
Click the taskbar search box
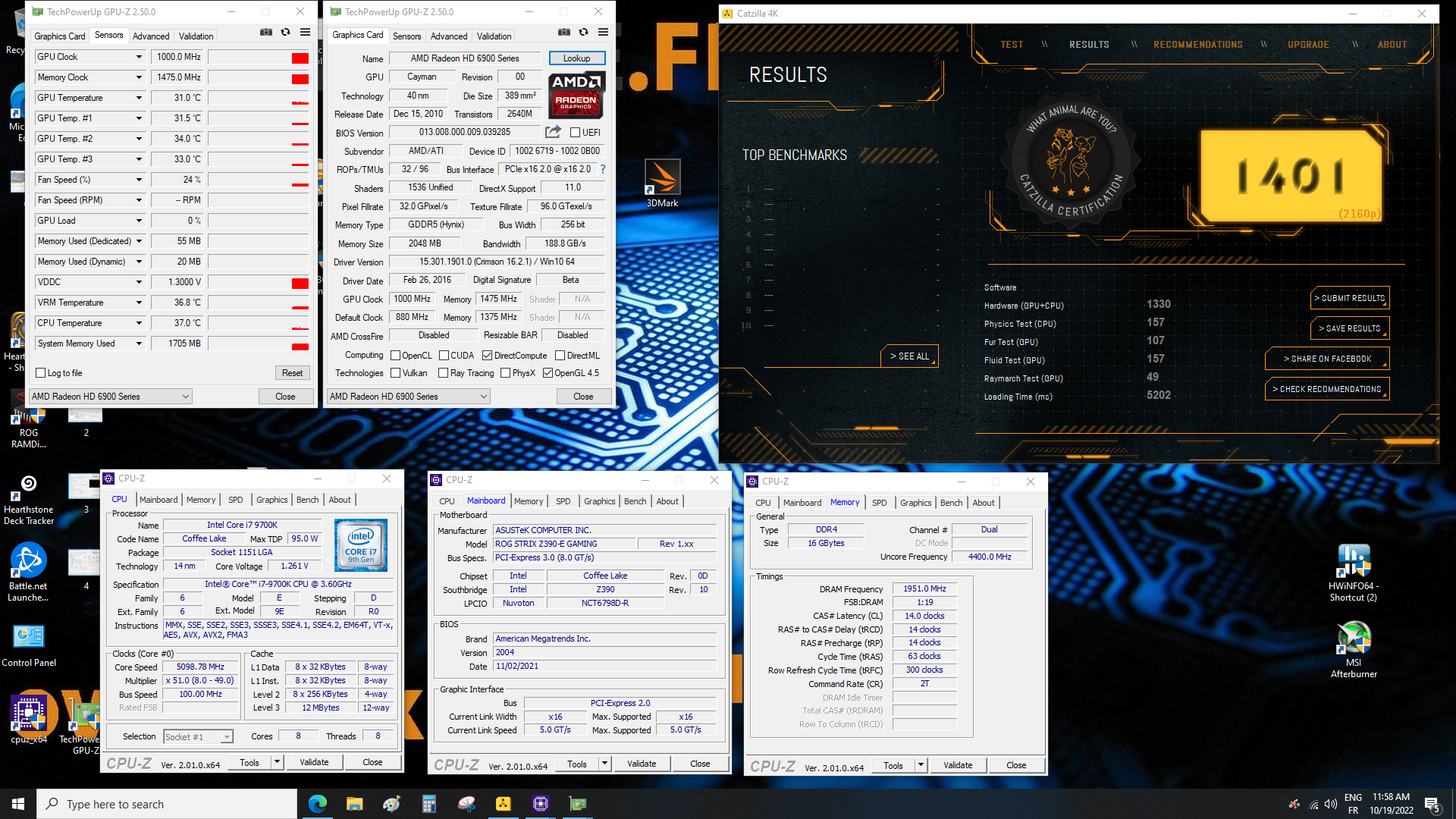click(167, 804)
